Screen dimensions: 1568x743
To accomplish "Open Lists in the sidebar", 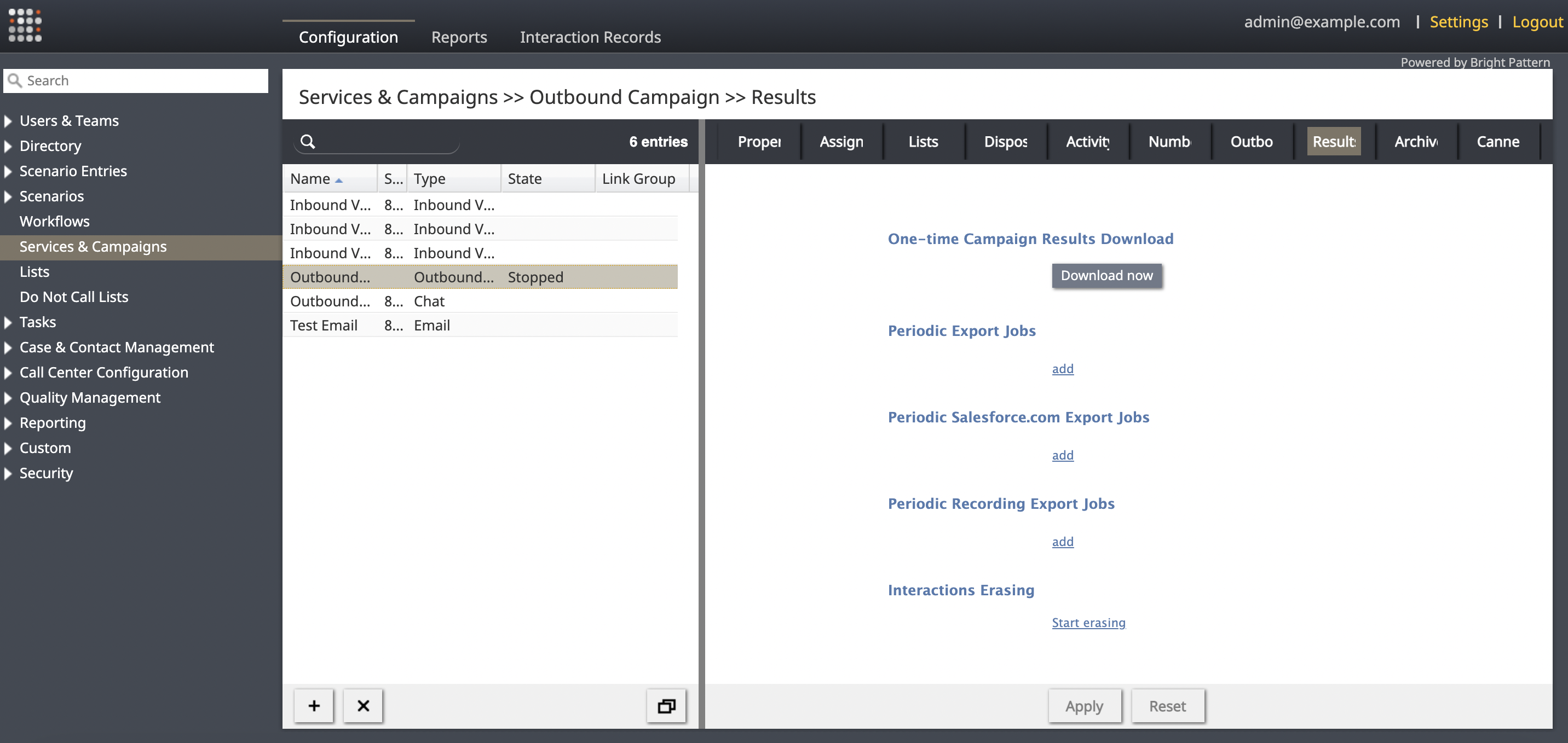I will tap(34, 272).
